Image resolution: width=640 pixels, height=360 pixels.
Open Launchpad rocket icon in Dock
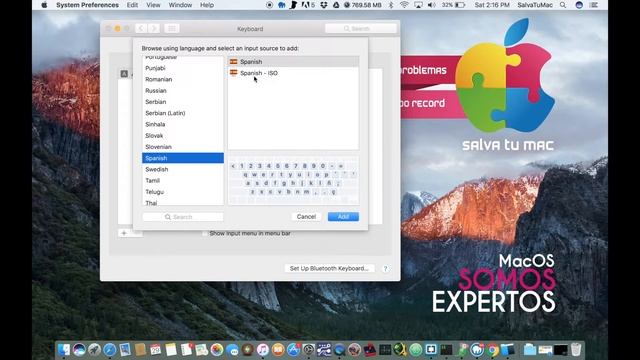tap(94, 350)
